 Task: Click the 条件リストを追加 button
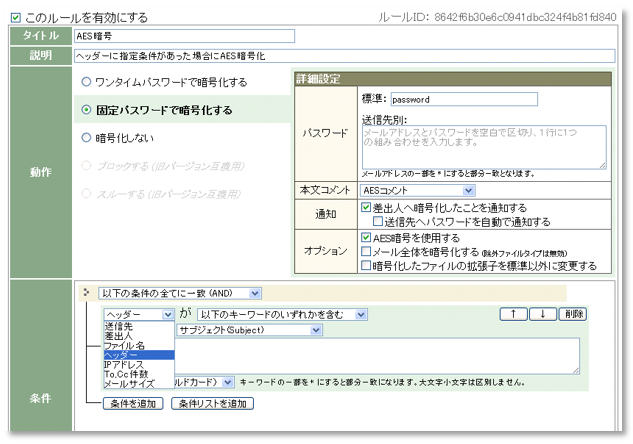point(212,404)
